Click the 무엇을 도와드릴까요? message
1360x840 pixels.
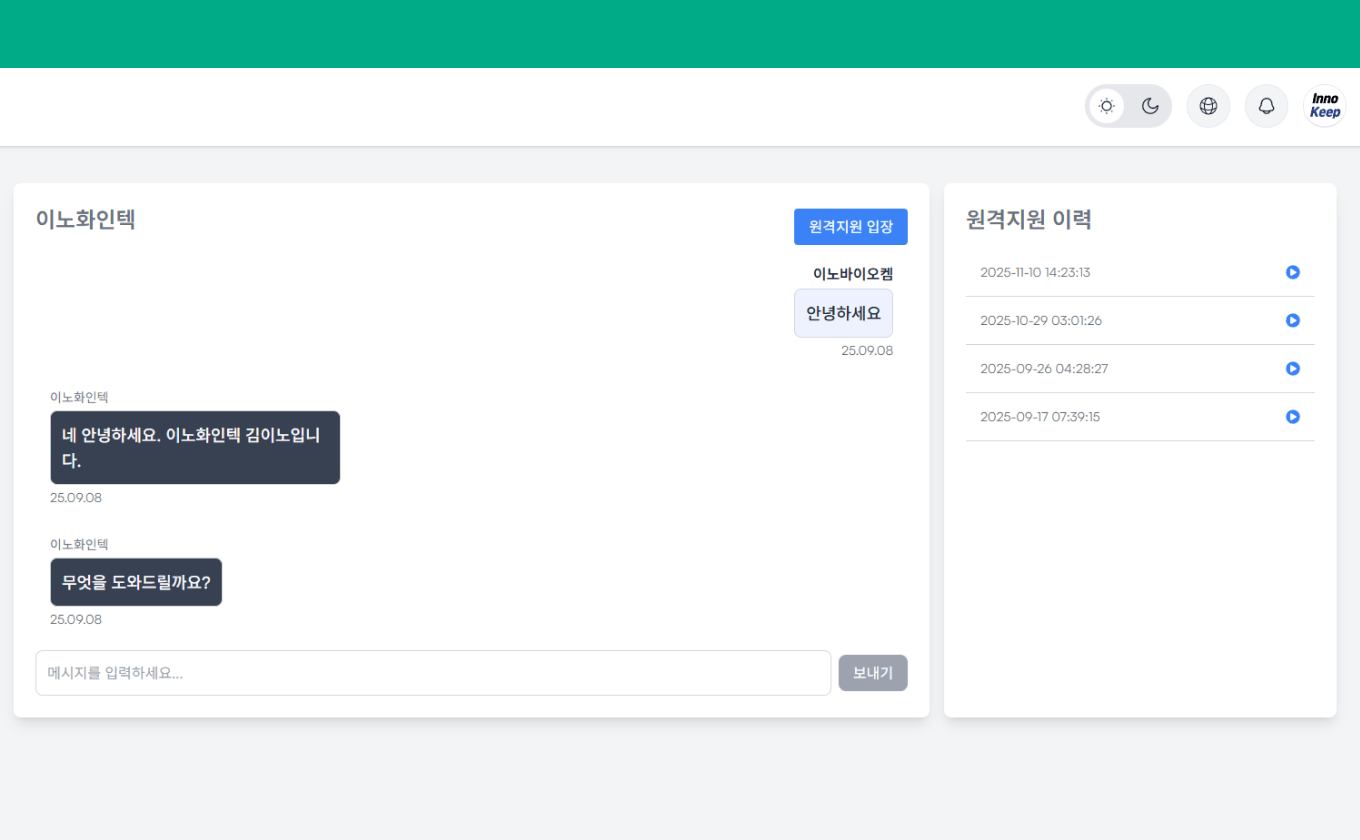(136, 582)
